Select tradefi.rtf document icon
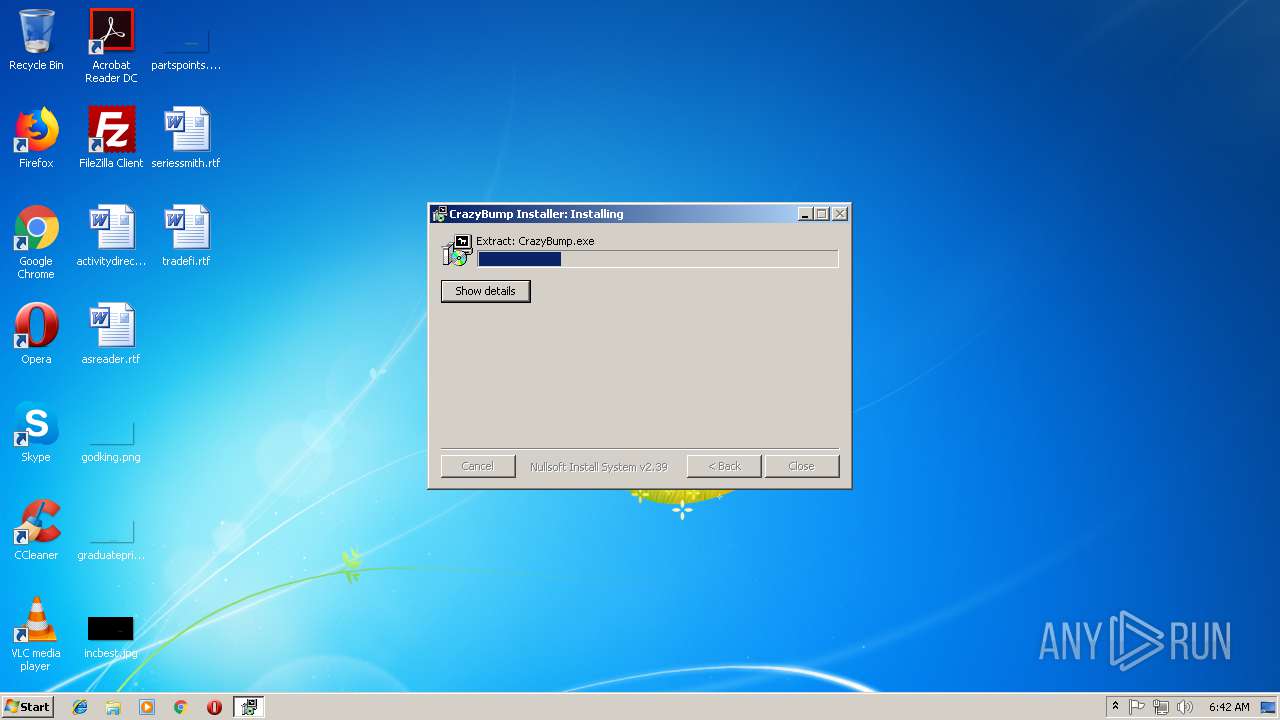Image resolution: width=1280 pixels, height=720 pixels. point(186,236)
